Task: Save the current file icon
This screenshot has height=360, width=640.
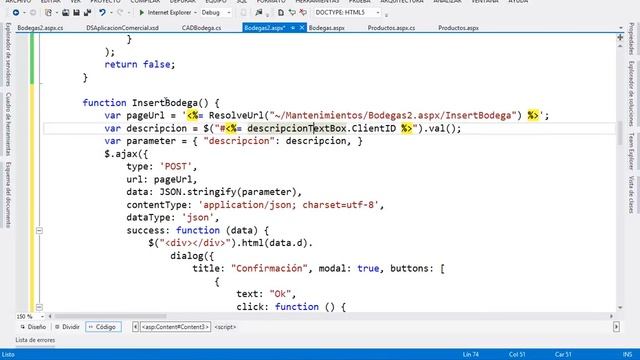Action: coord(76,13)
